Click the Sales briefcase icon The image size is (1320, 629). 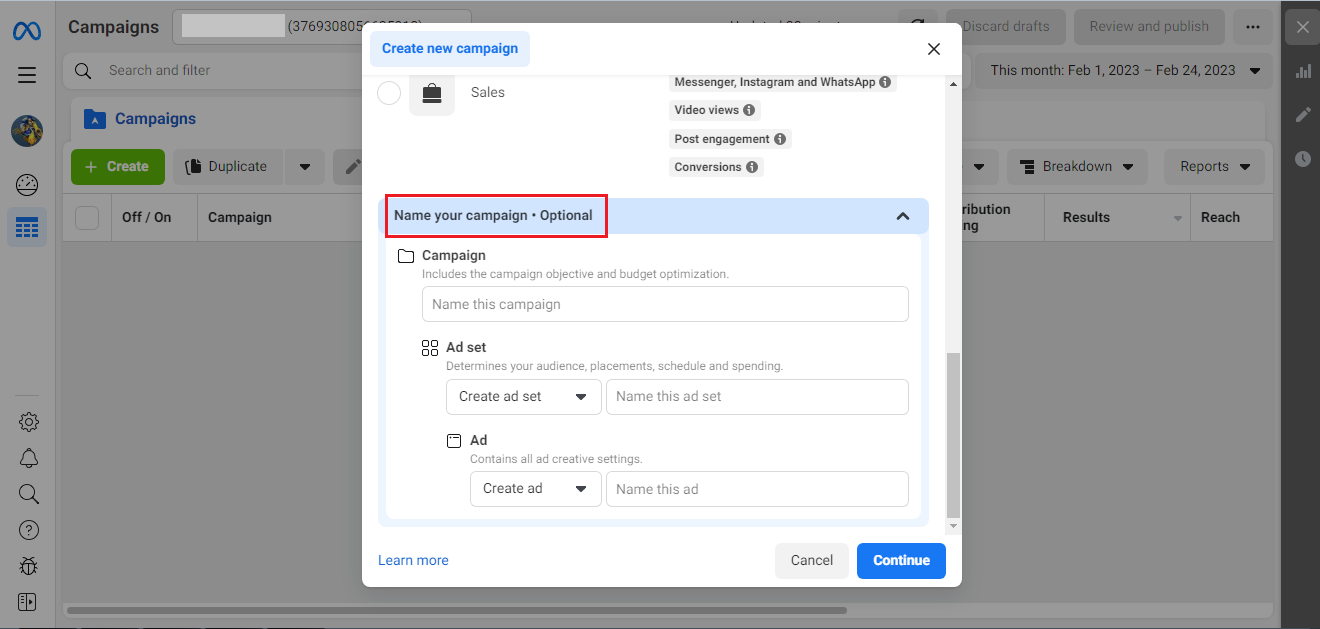(x=432, y=93)
